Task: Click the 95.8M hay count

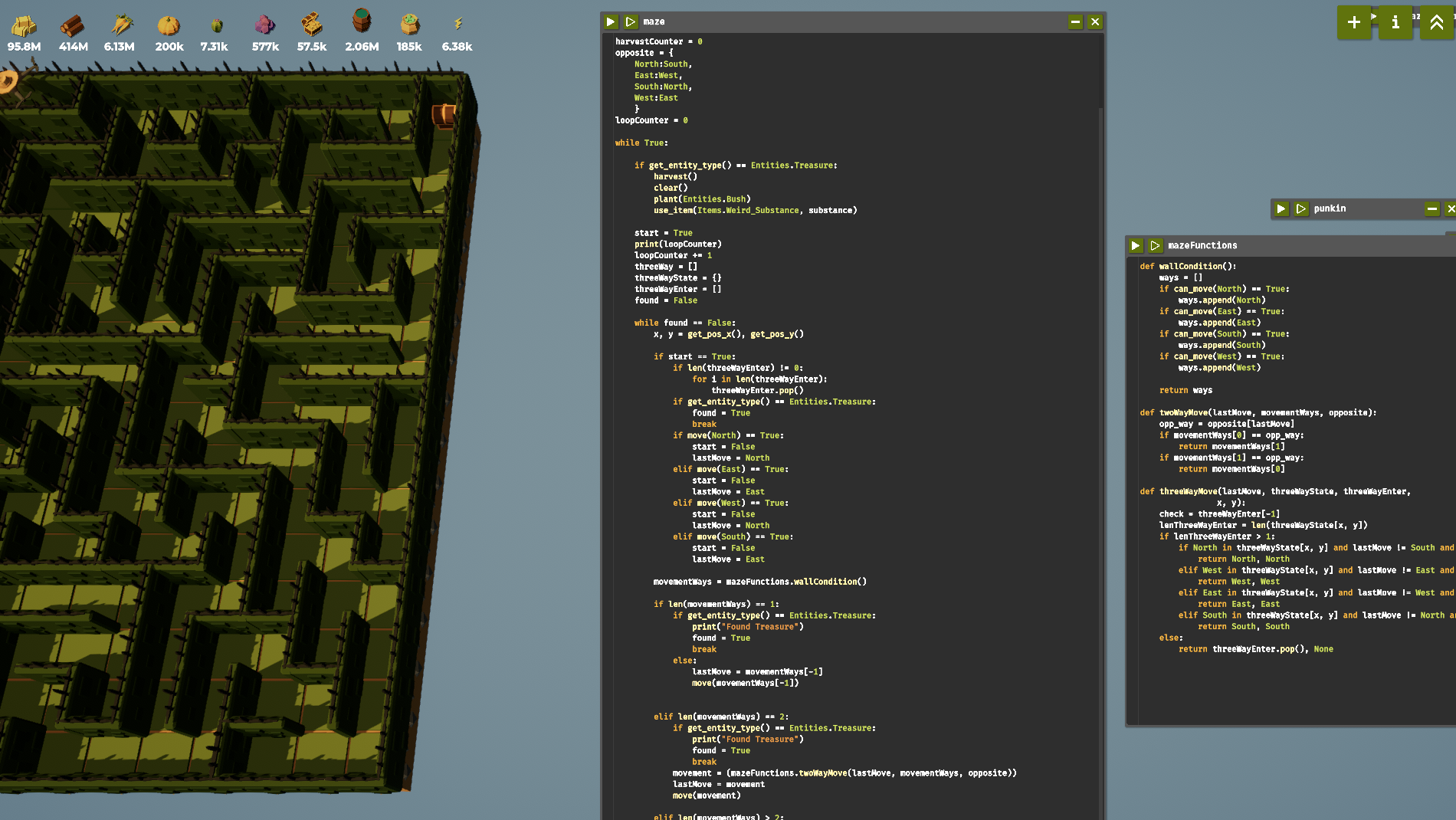Action: click(x=24, y=47)
